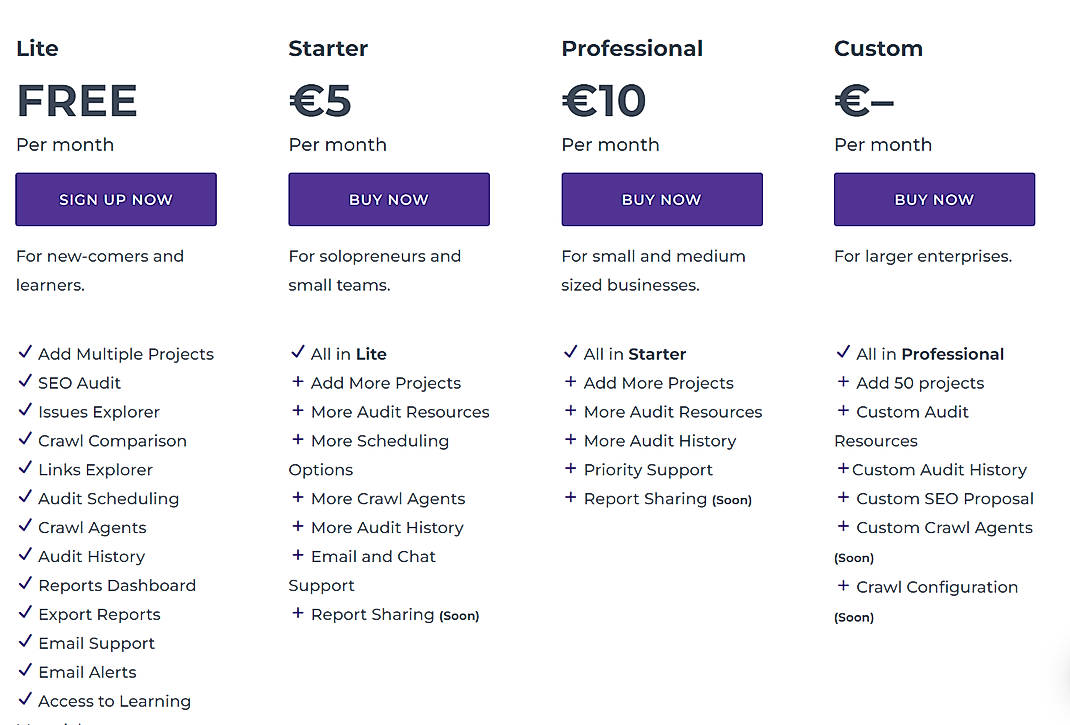Click the checkmark next to Crawl Comparison

[24, 440]
